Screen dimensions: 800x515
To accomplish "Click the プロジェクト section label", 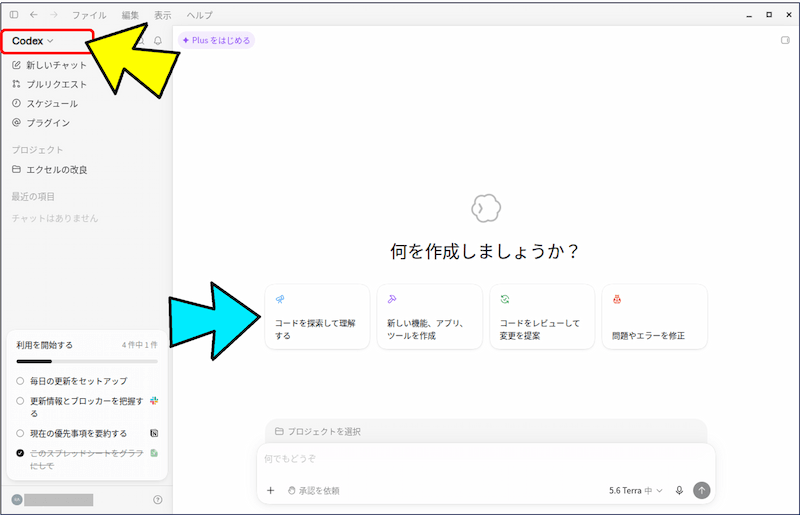I will point(37,150).
